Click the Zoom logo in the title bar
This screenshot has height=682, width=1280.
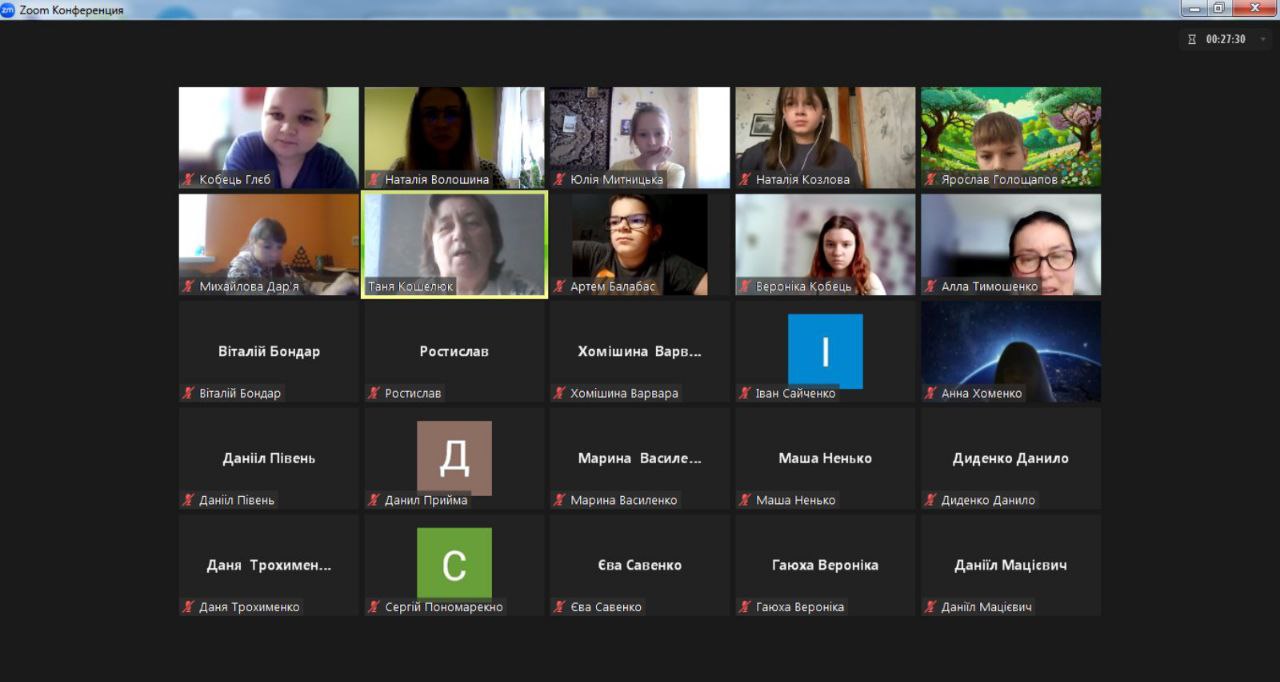coord(8,10)
